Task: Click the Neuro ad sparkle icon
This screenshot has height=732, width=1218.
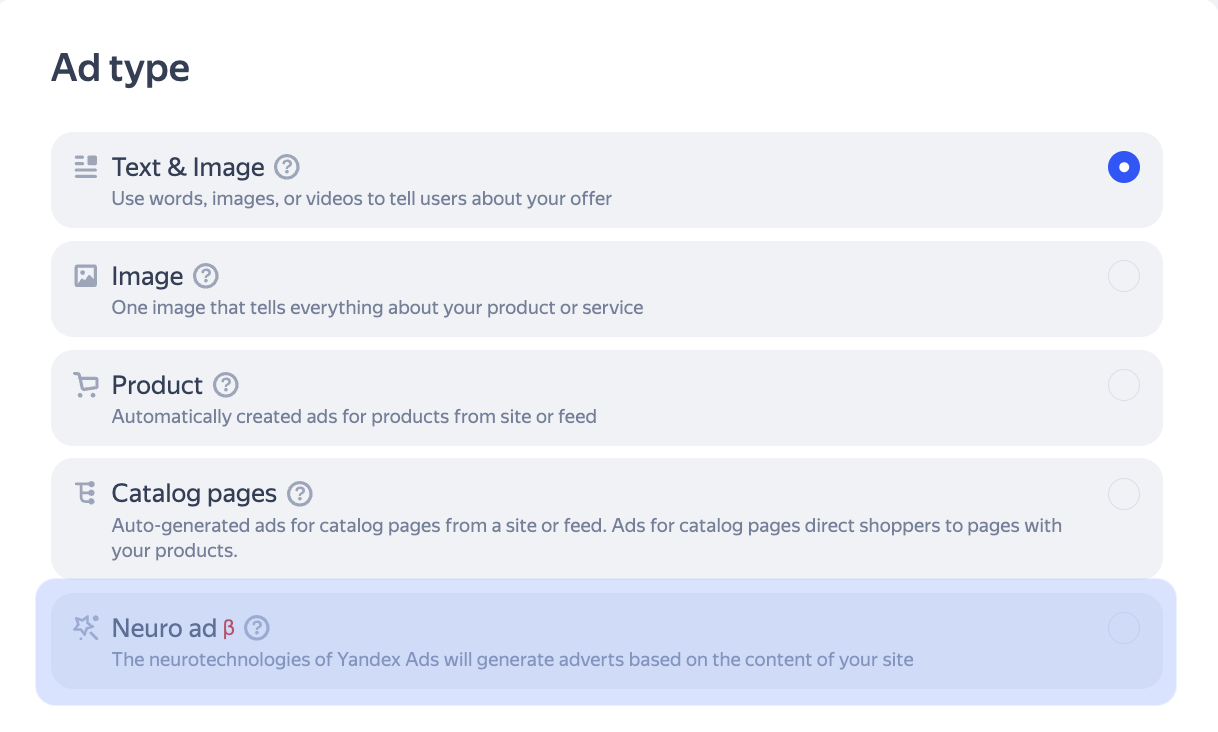Action: point(86,628)
